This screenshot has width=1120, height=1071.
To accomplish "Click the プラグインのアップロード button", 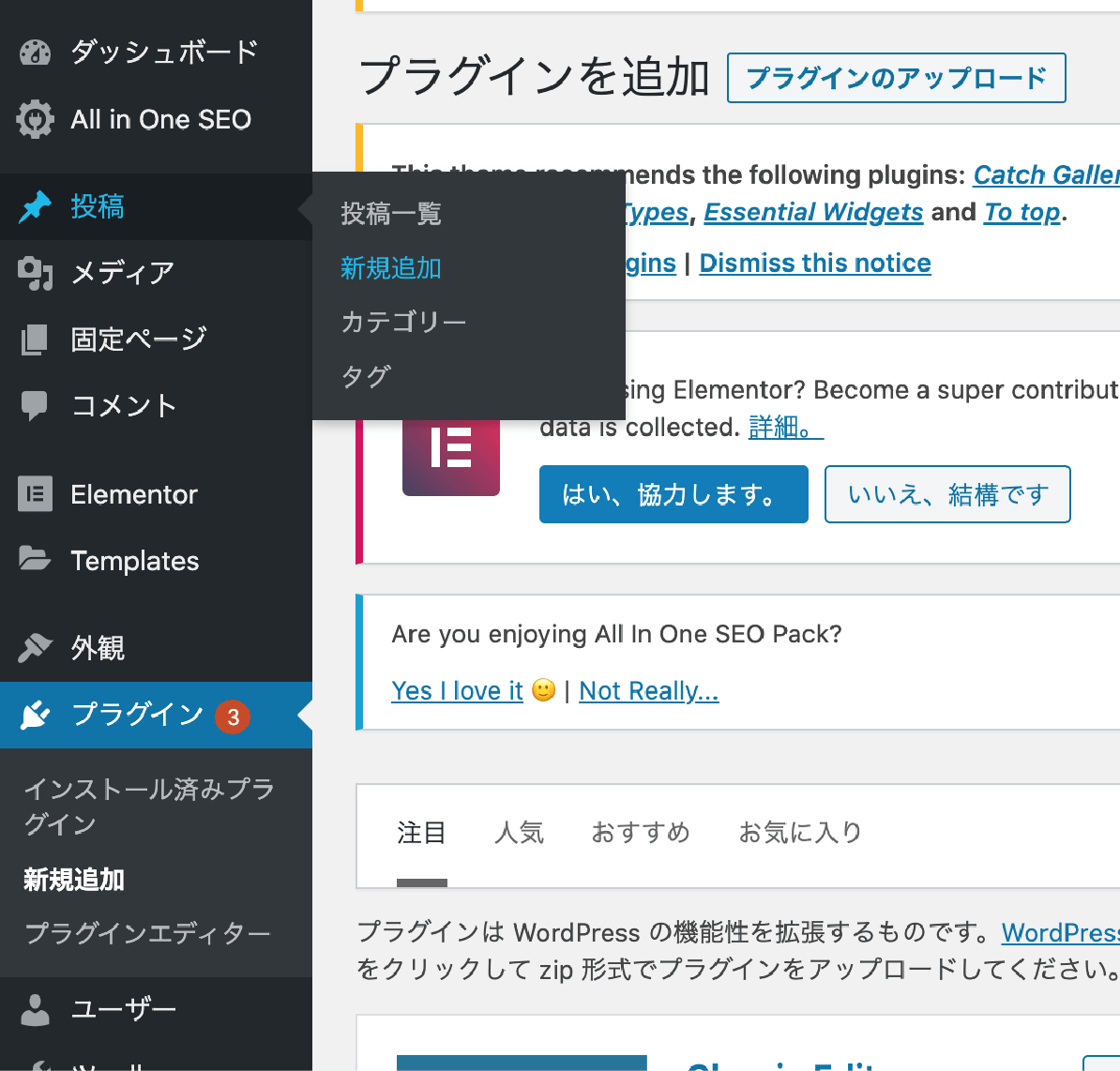I will pos(897,78).
